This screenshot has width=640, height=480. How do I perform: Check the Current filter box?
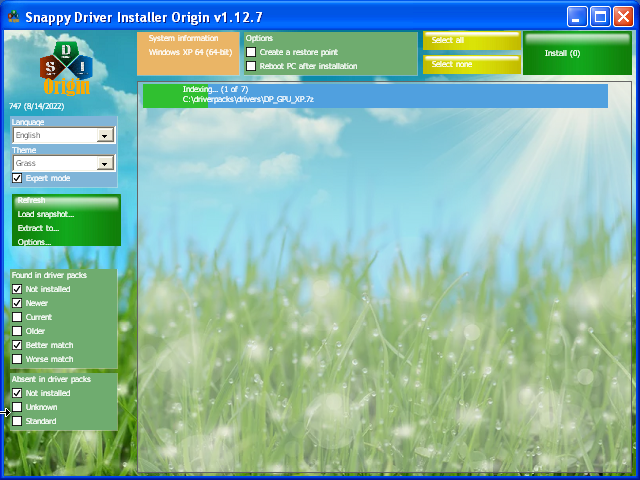pos(17,317)
